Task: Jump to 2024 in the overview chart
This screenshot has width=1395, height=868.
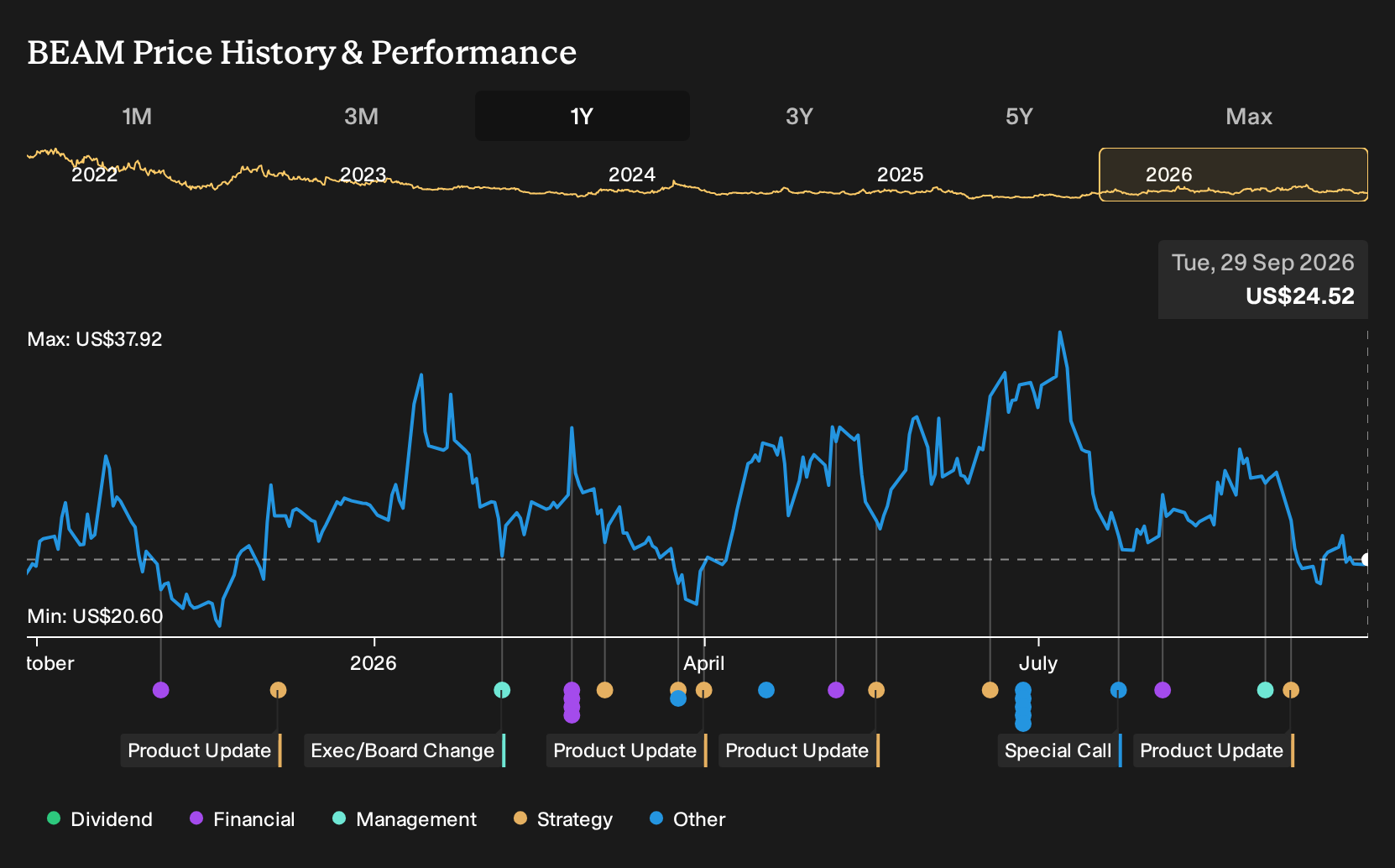Action: tap(632, 175)
